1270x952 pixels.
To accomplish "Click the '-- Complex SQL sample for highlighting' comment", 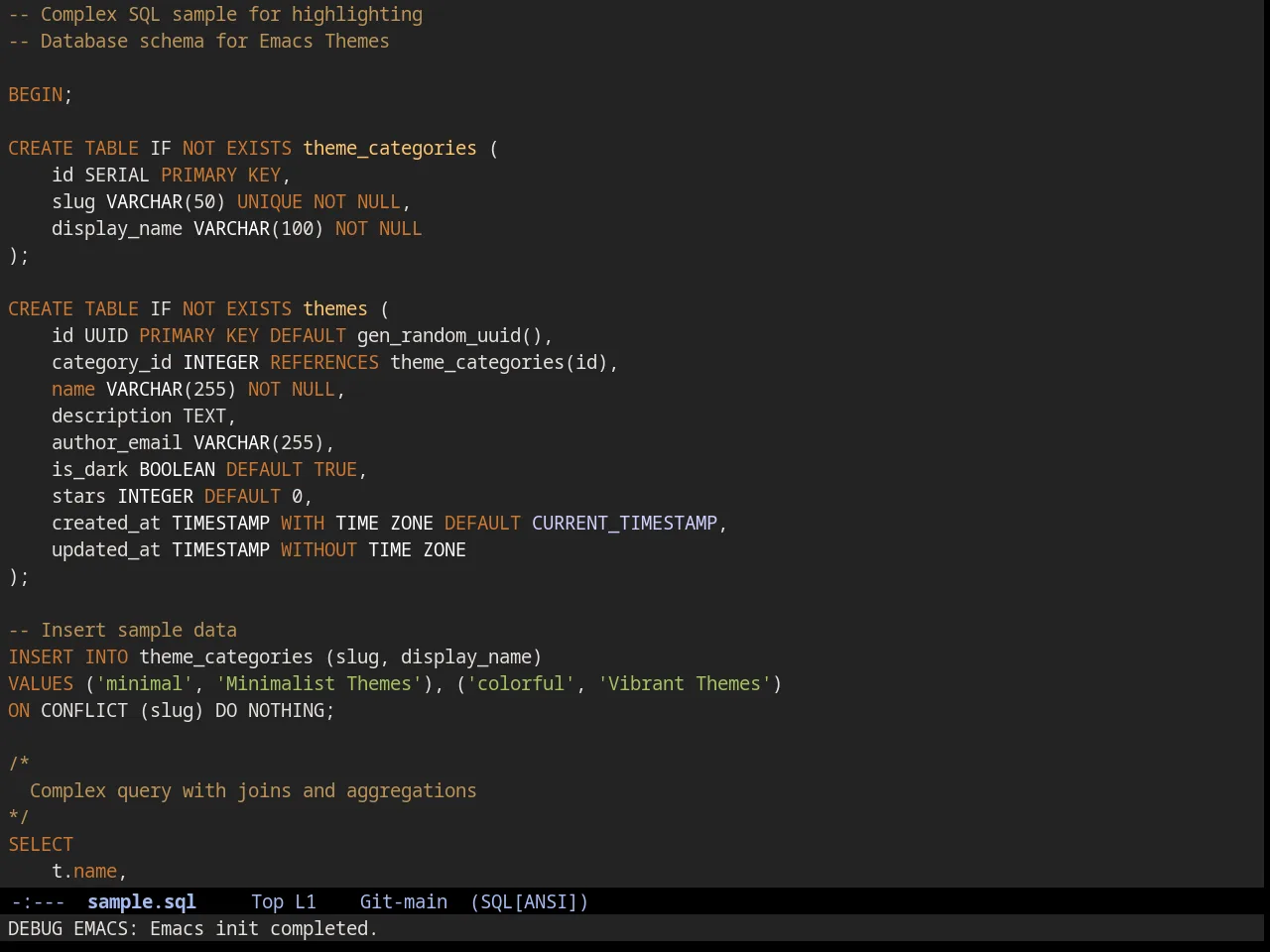I will pyautogui.click(x=215, y=14).
